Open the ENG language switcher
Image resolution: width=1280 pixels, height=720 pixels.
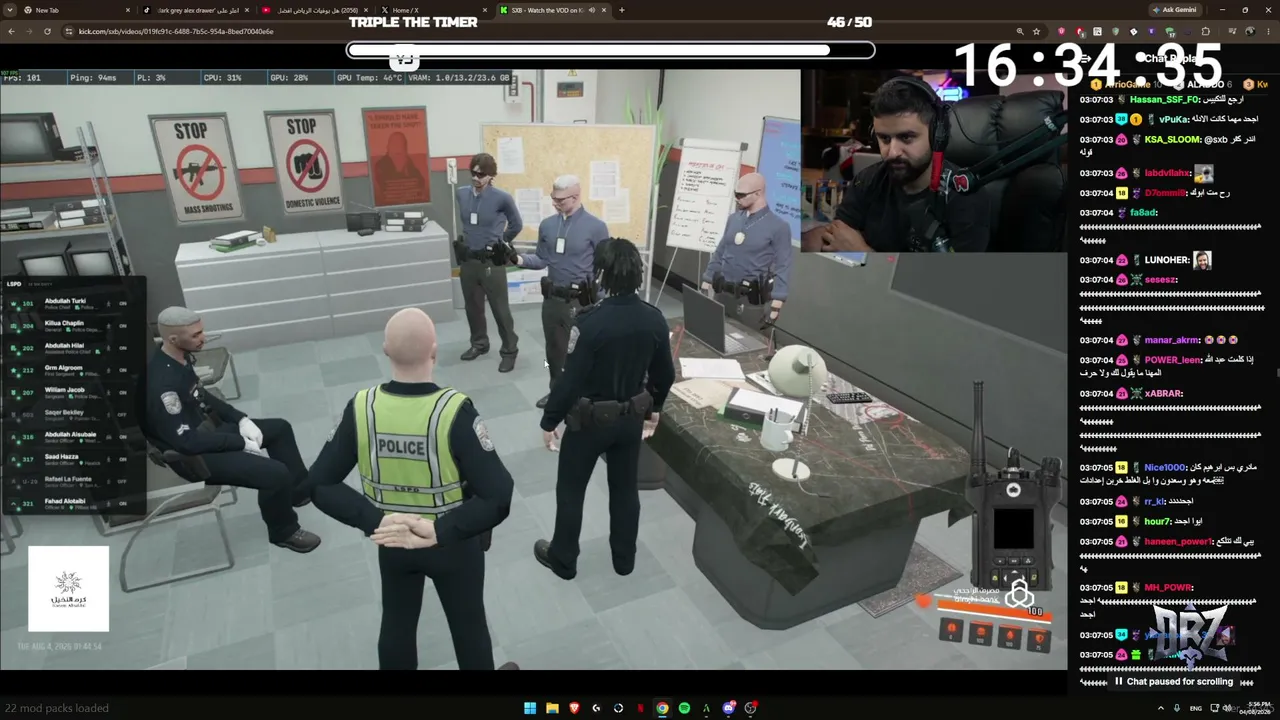tap(1196, 708)
